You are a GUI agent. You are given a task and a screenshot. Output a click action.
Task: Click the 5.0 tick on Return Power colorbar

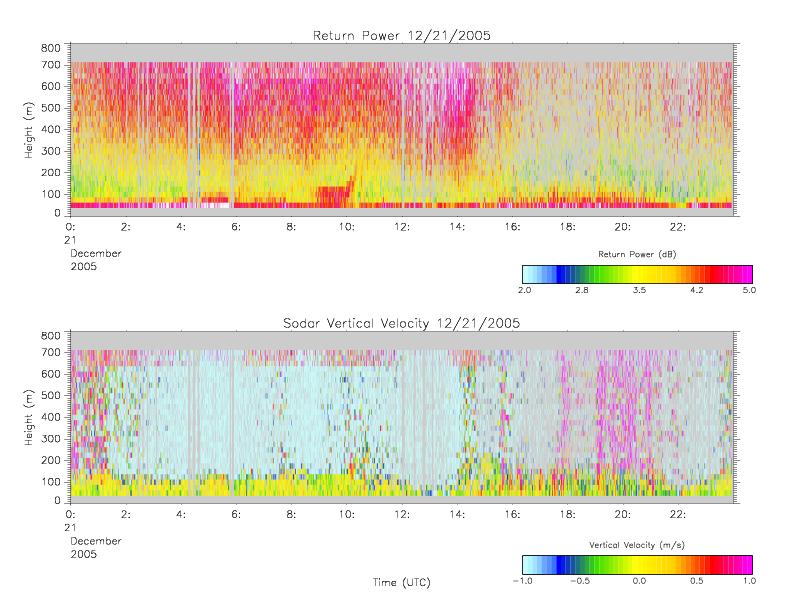coord(749,290)
